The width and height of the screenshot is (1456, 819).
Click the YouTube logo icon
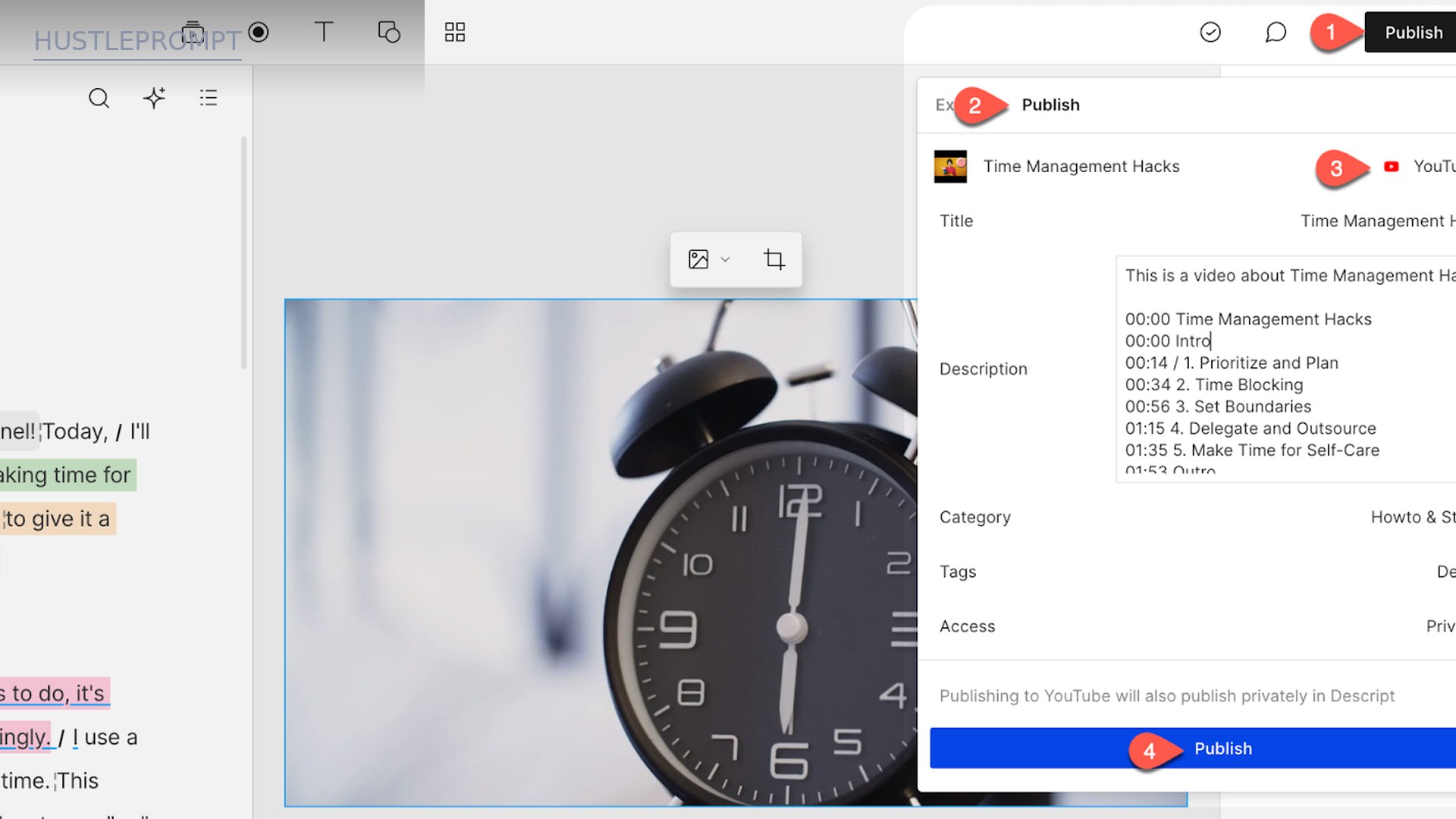(1392, 166)
